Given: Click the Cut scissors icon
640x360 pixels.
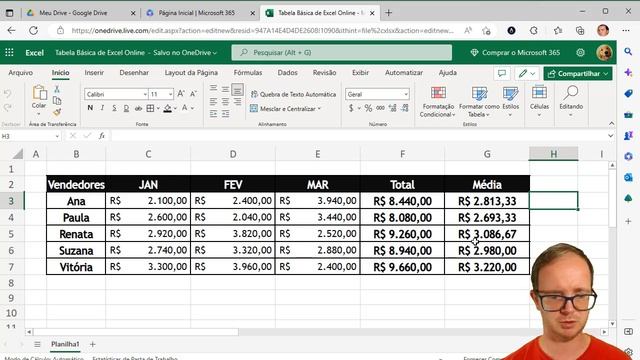Looking at the screenshot, I should click(57, 89).
